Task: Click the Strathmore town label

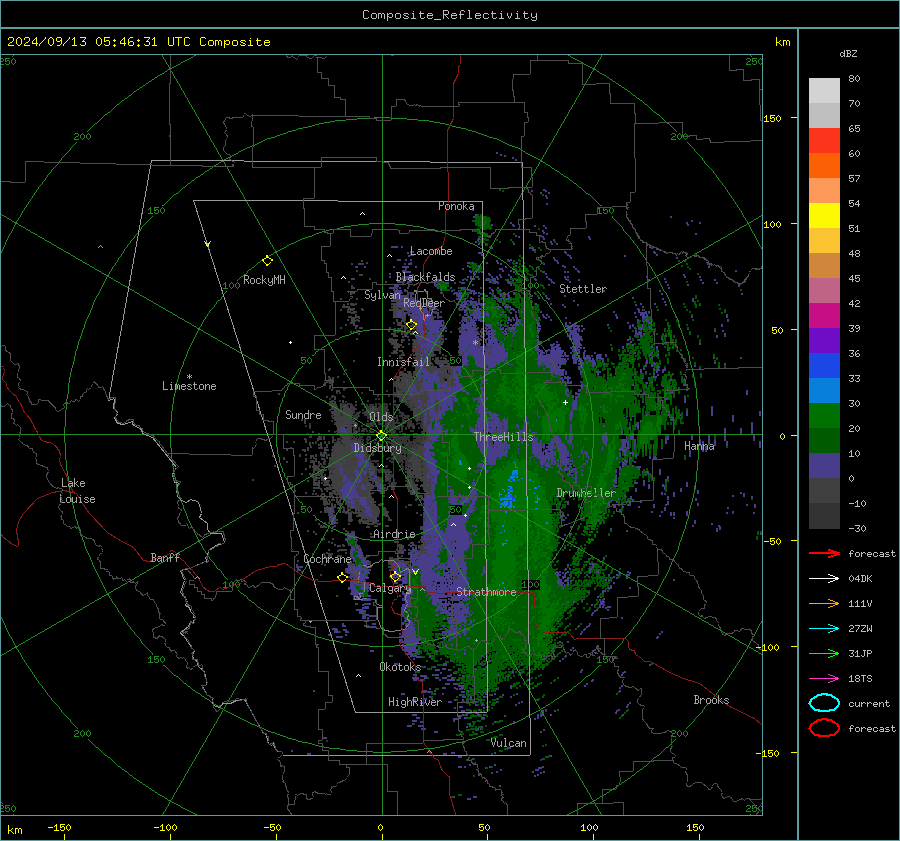Action: click(486, 592)
